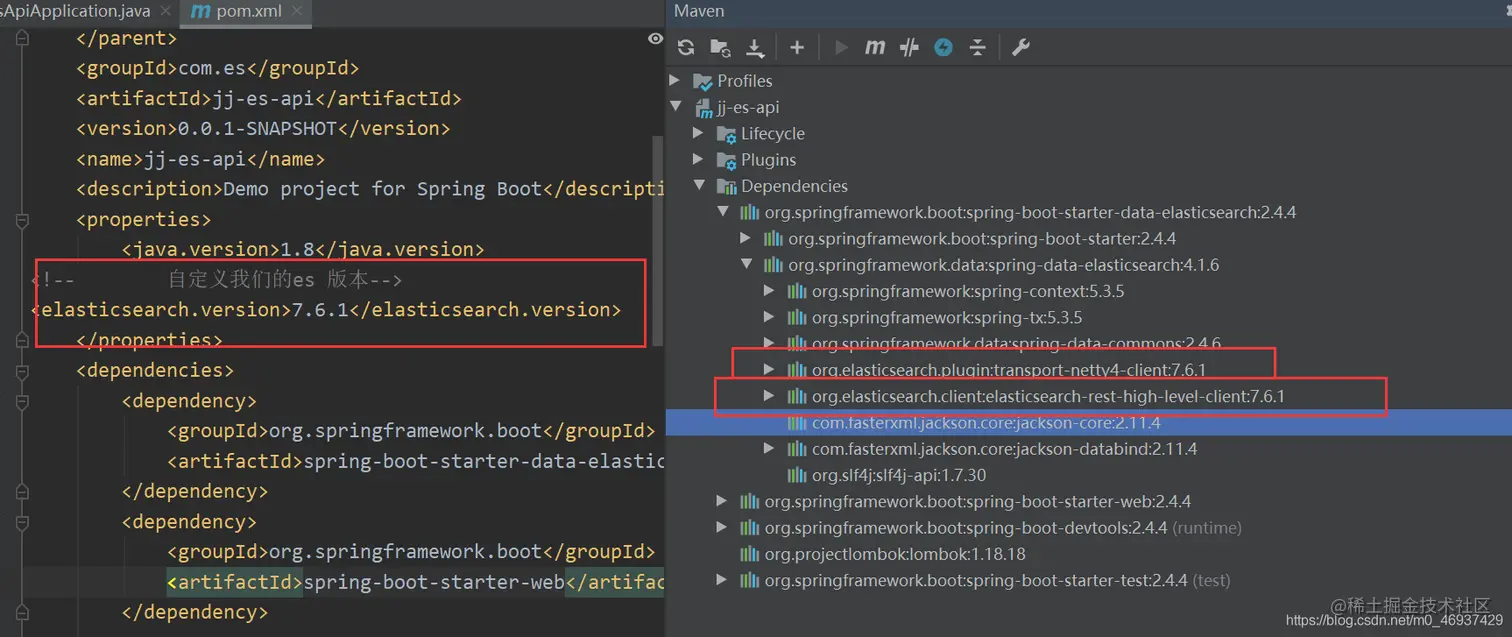1512x637 pixels.
Task: Expand spring-boot-starter-test:2.4.4 arrow
Action: point(722,580)
